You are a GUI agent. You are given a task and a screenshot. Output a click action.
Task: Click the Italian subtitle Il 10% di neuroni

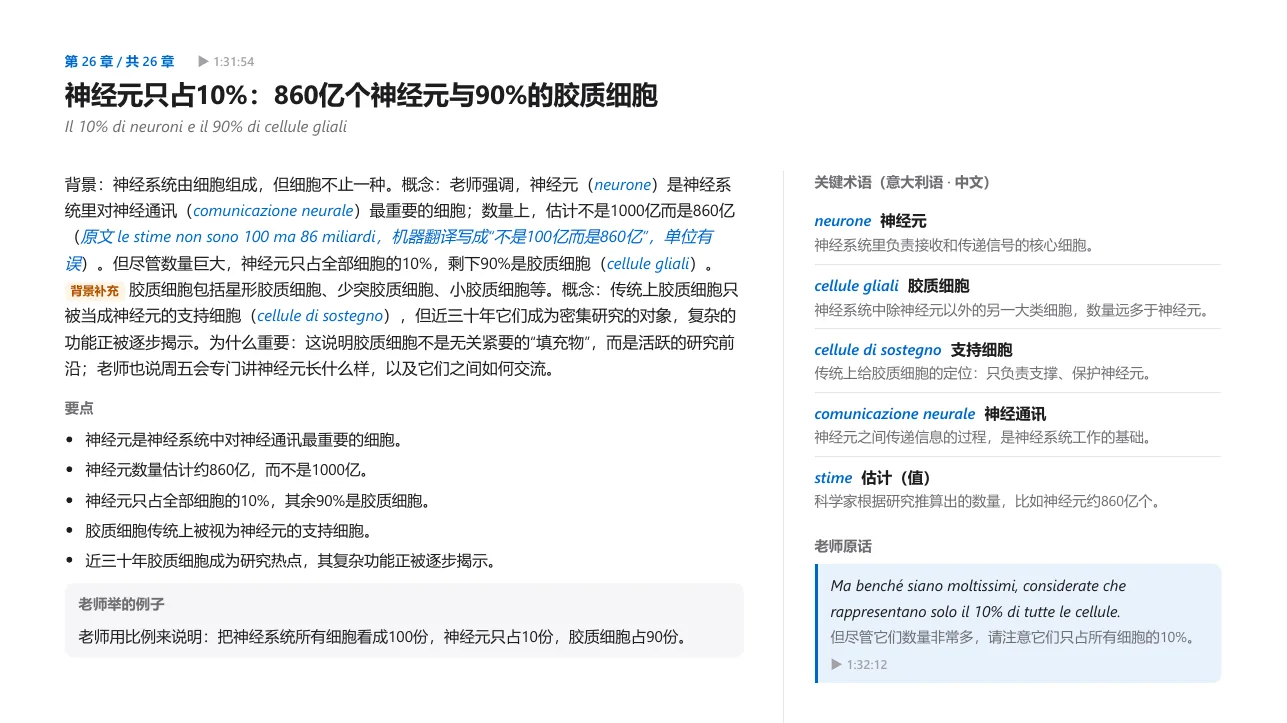click(206, 127)
